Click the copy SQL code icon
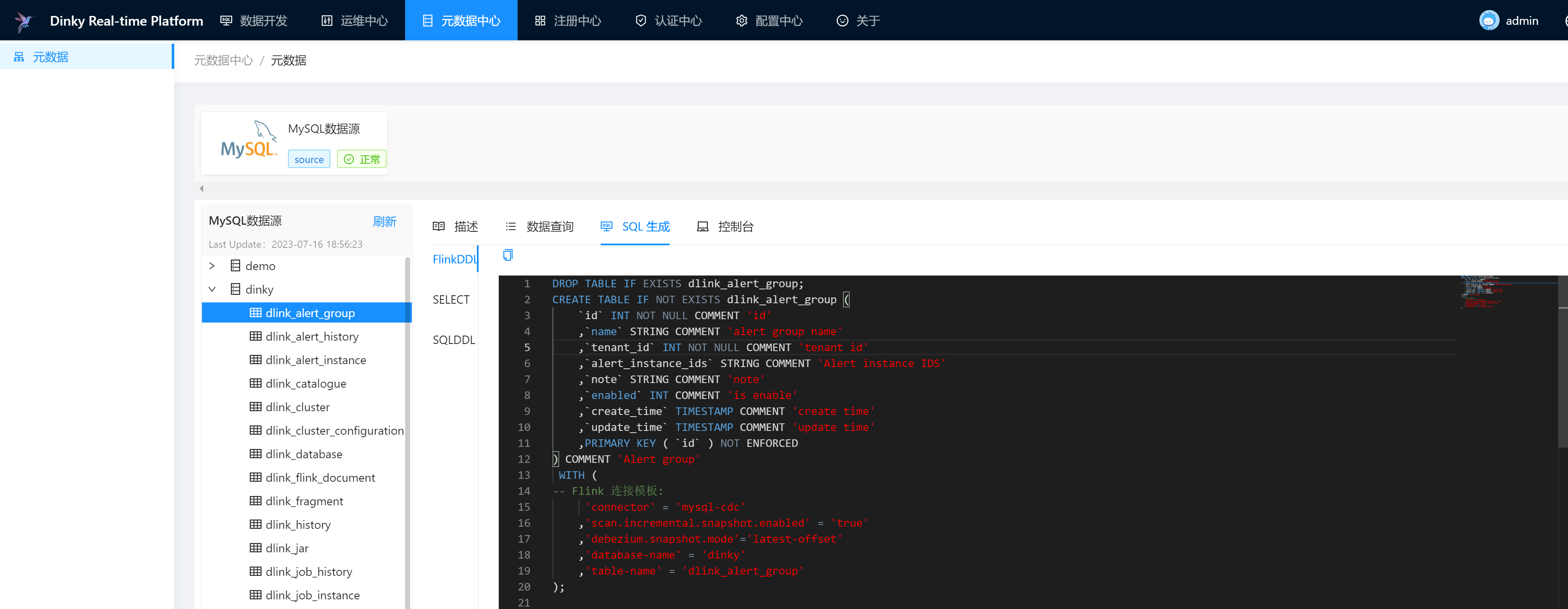The image size is (1568, 609). pyautogui.click(x=508, y=255)
